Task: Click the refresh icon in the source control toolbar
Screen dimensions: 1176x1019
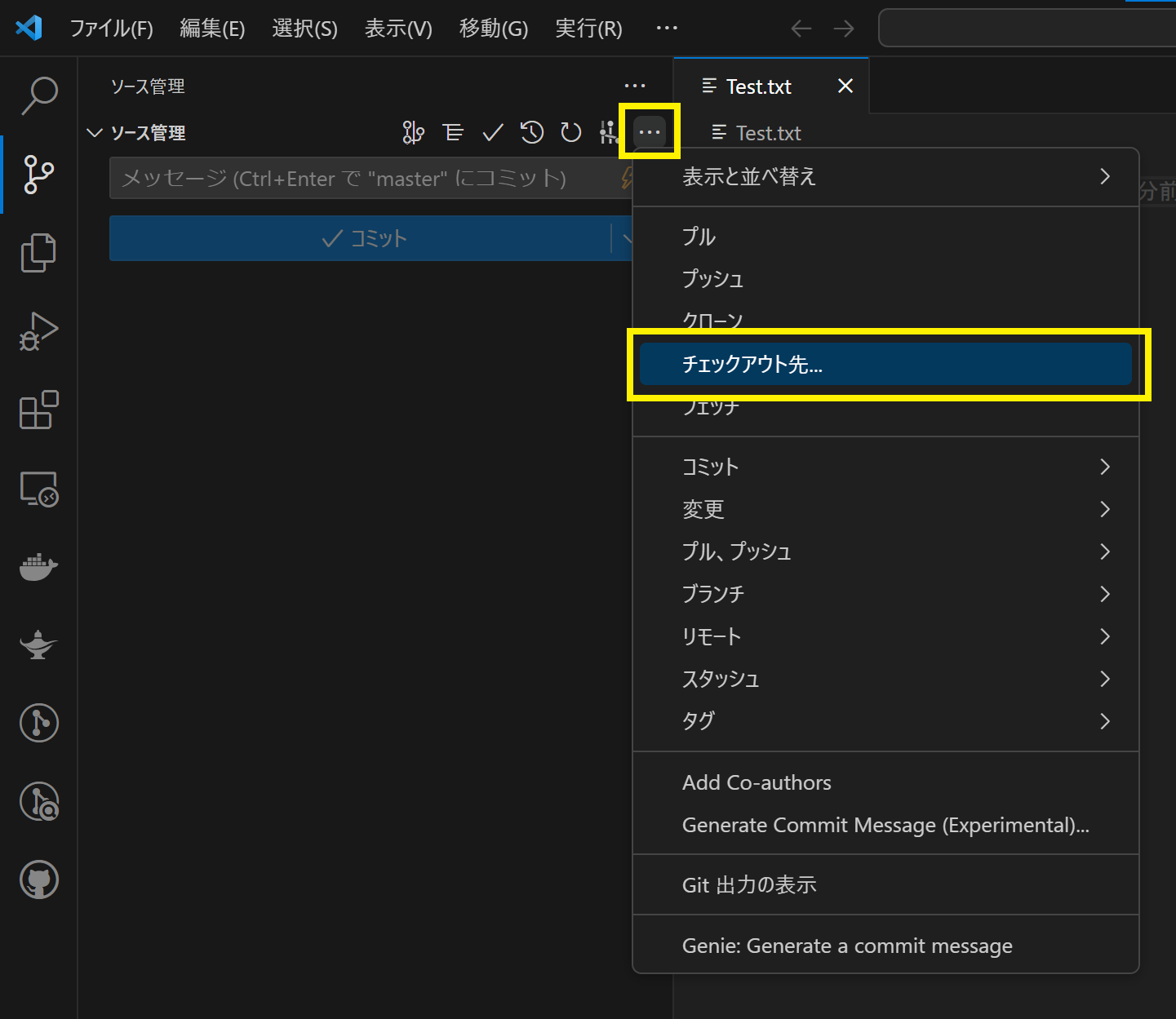Action: click(x=571, y=132)
